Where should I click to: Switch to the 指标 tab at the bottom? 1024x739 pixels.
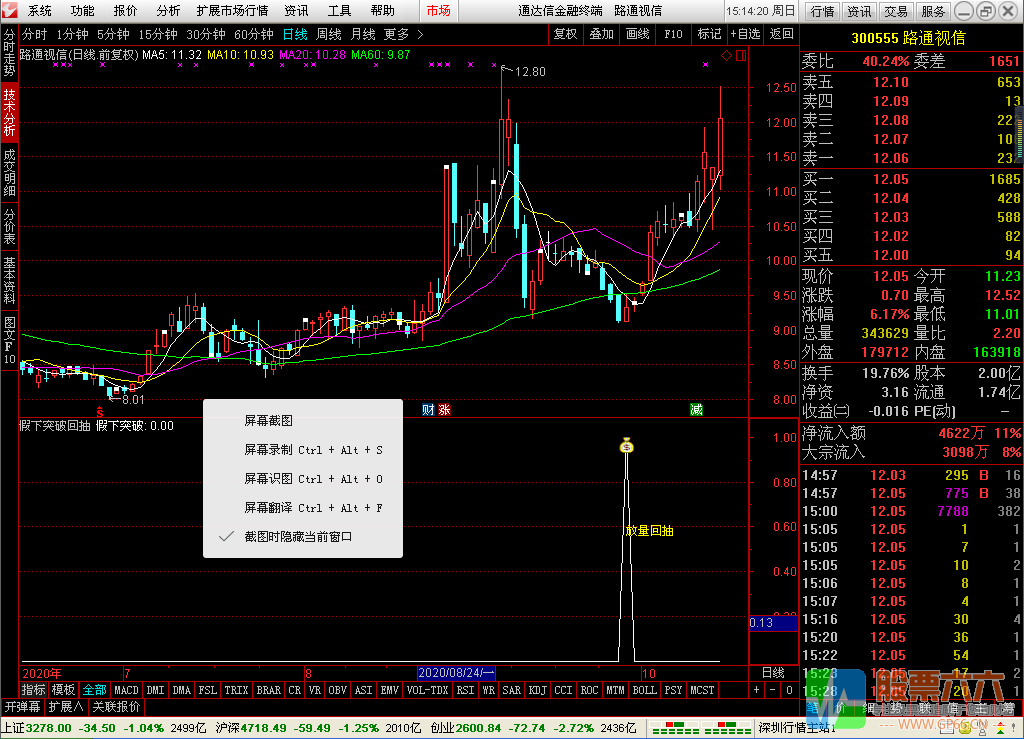click(34, 689)
